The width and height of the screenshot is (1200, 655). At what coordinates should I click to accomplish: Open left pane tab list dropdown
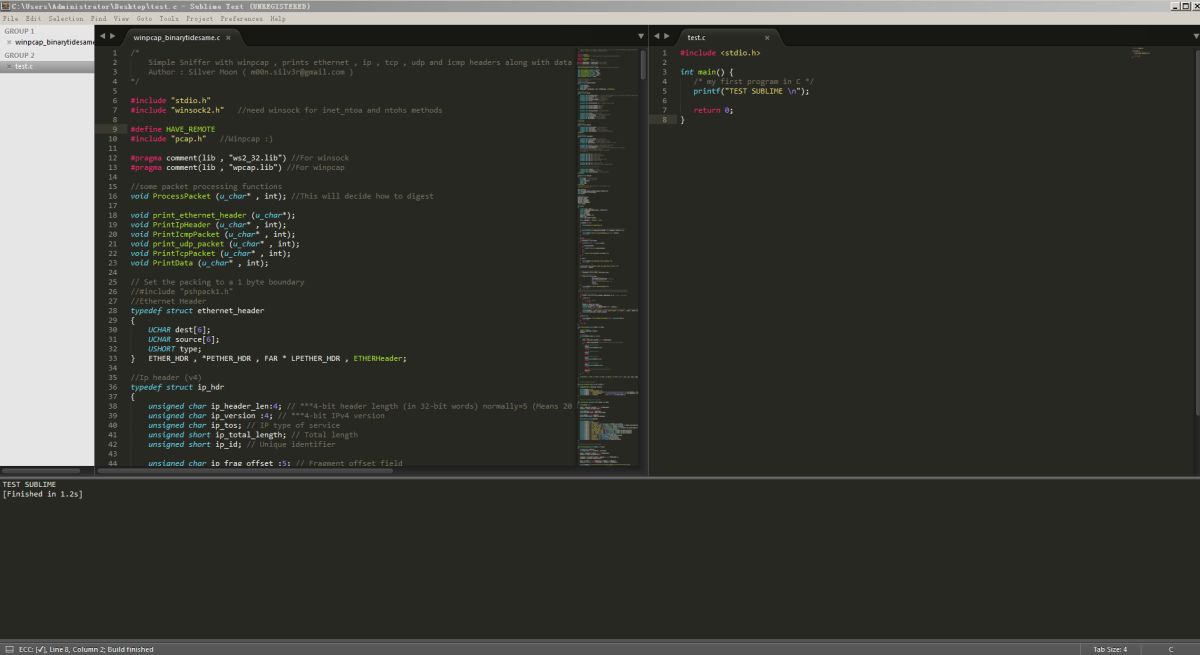point(641,36)
